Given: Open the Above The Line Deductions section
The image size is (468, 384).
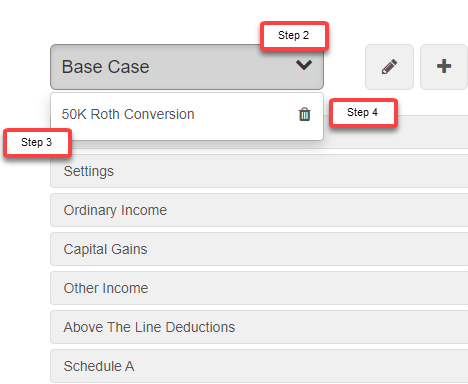Looking at the screenshot, I should [259, 327].
